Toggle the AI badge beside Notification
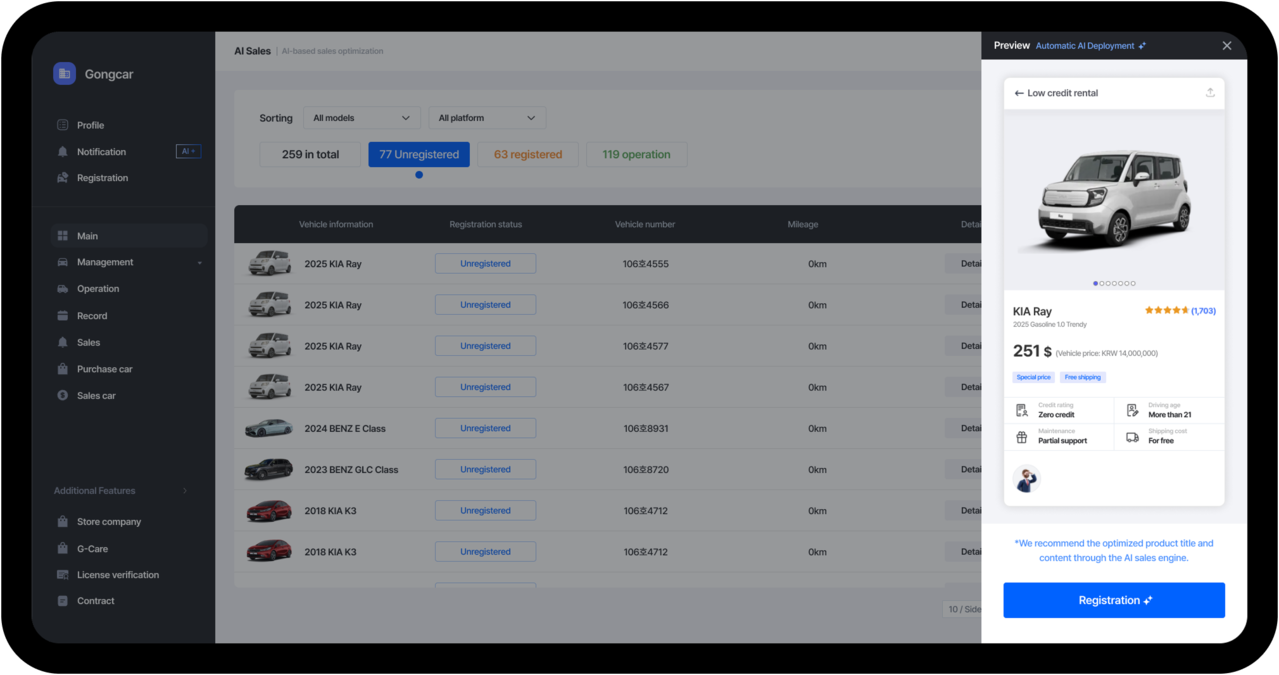1279x675 pixels. pos(188,152)
